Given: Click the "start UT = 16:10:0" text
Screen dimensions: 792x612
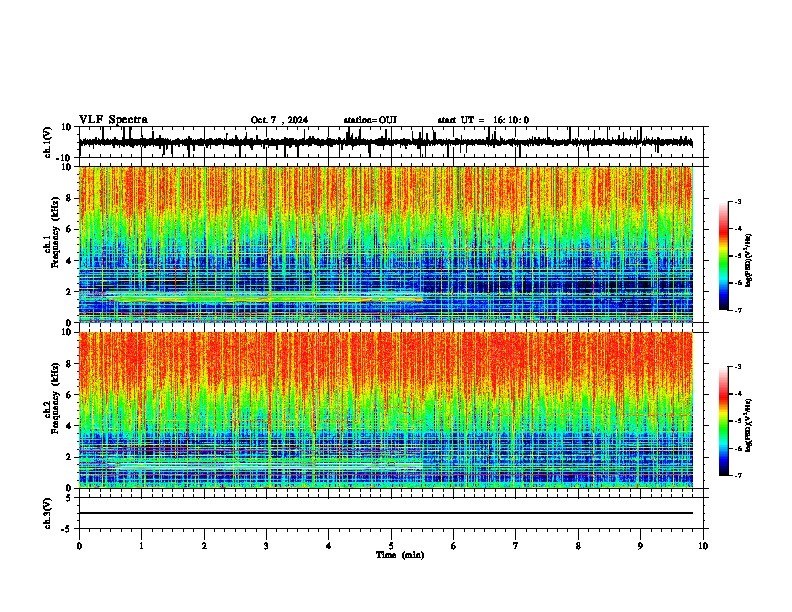Looking at the screenshot, I should click(x=483, y=120).
